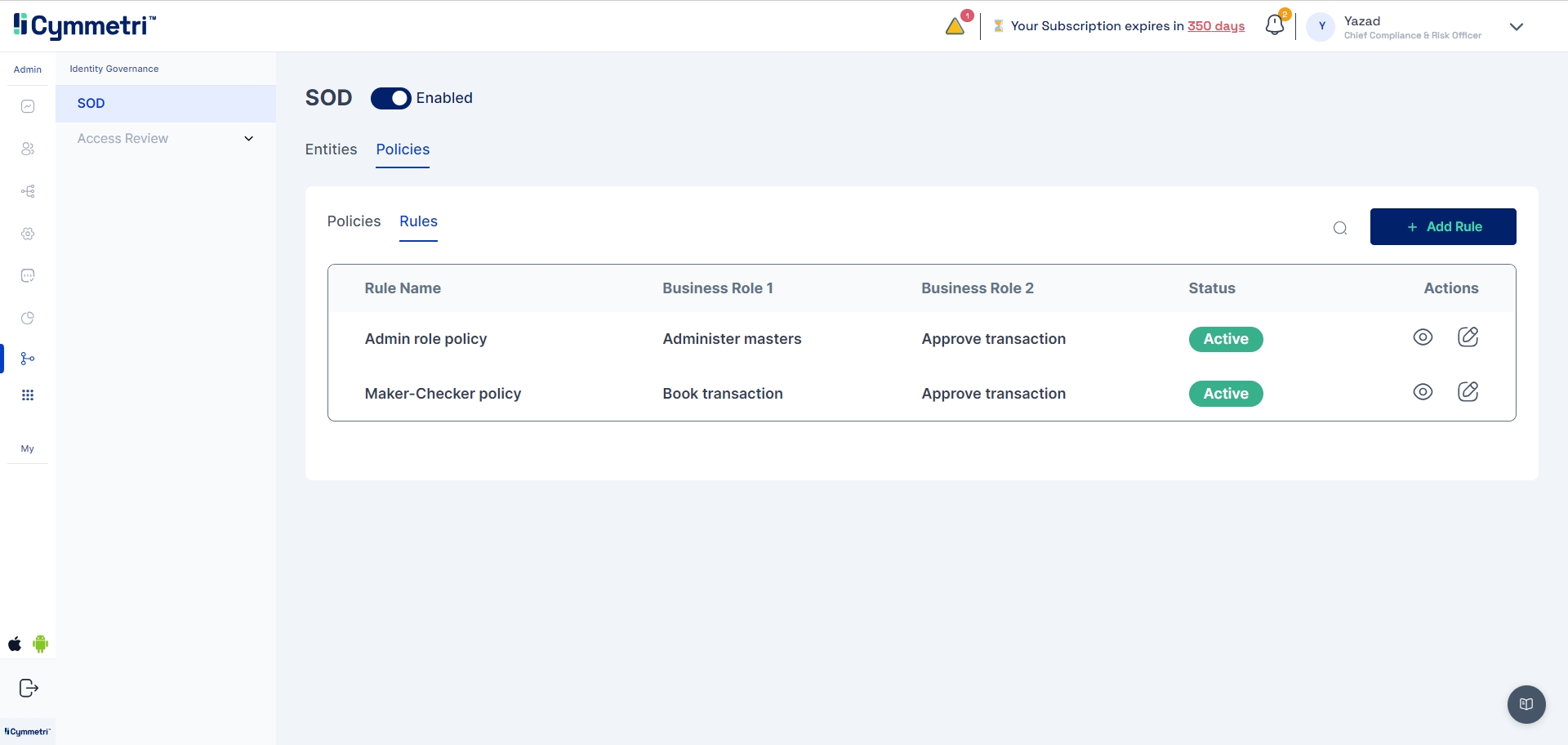Open the Yazad user profile dropdown
Image resolution: width=1568 pixels, height=745 pixels.
(1517, 27)
